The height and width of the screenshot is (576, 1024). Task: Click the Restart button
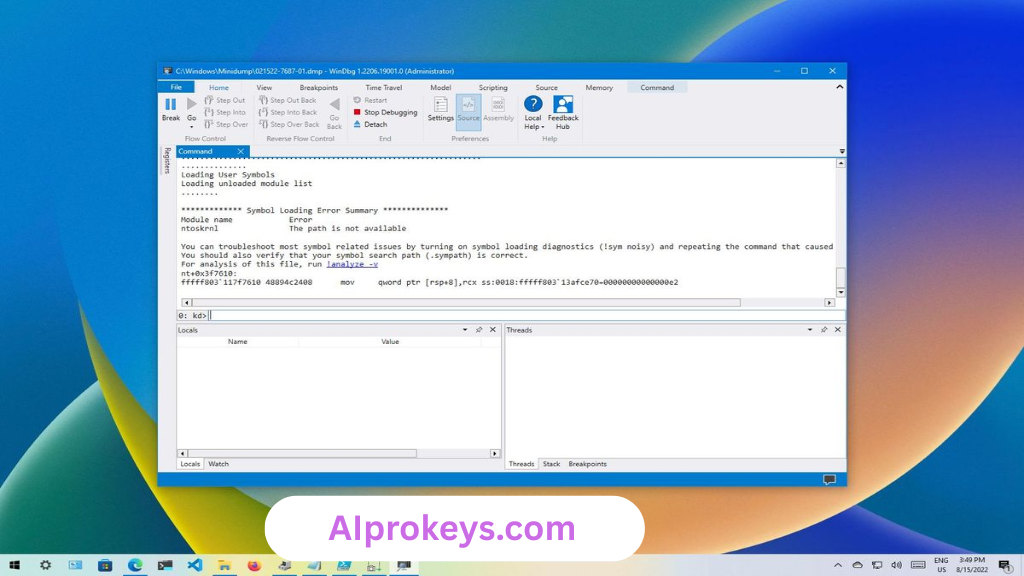pos(370,100)
